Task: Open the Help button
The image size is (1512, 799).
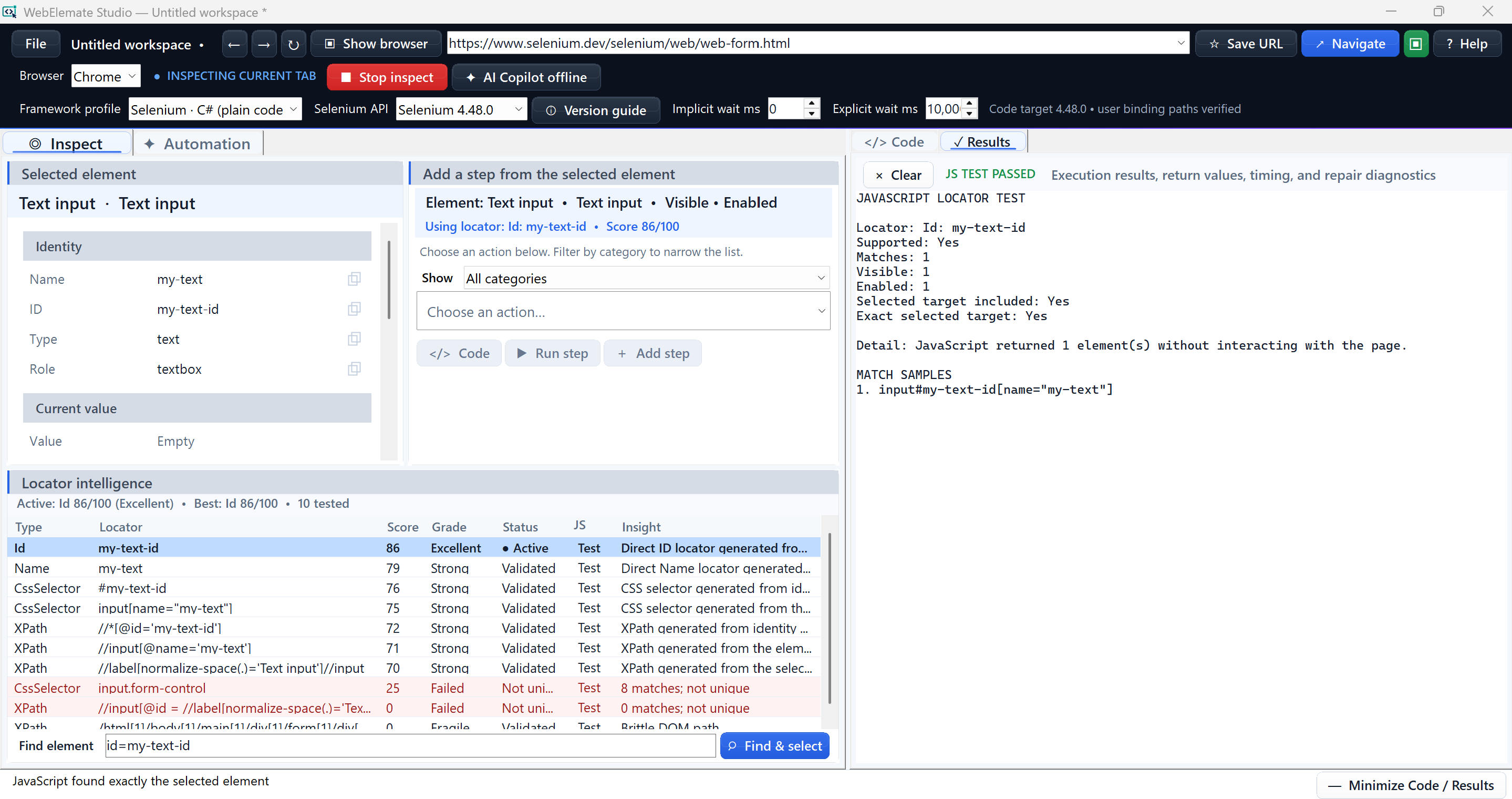Action: pyautogui.click(x=1467, y=44)
